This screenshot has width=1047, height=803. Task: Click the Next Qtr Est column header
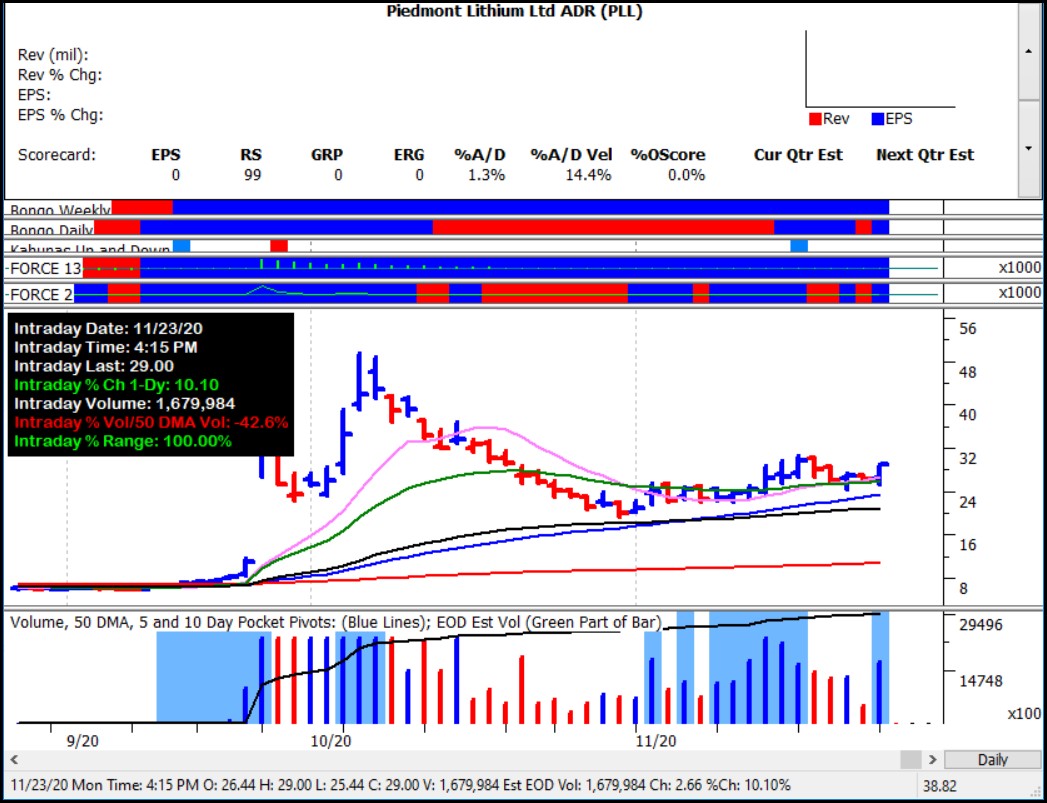click(925, 155)
